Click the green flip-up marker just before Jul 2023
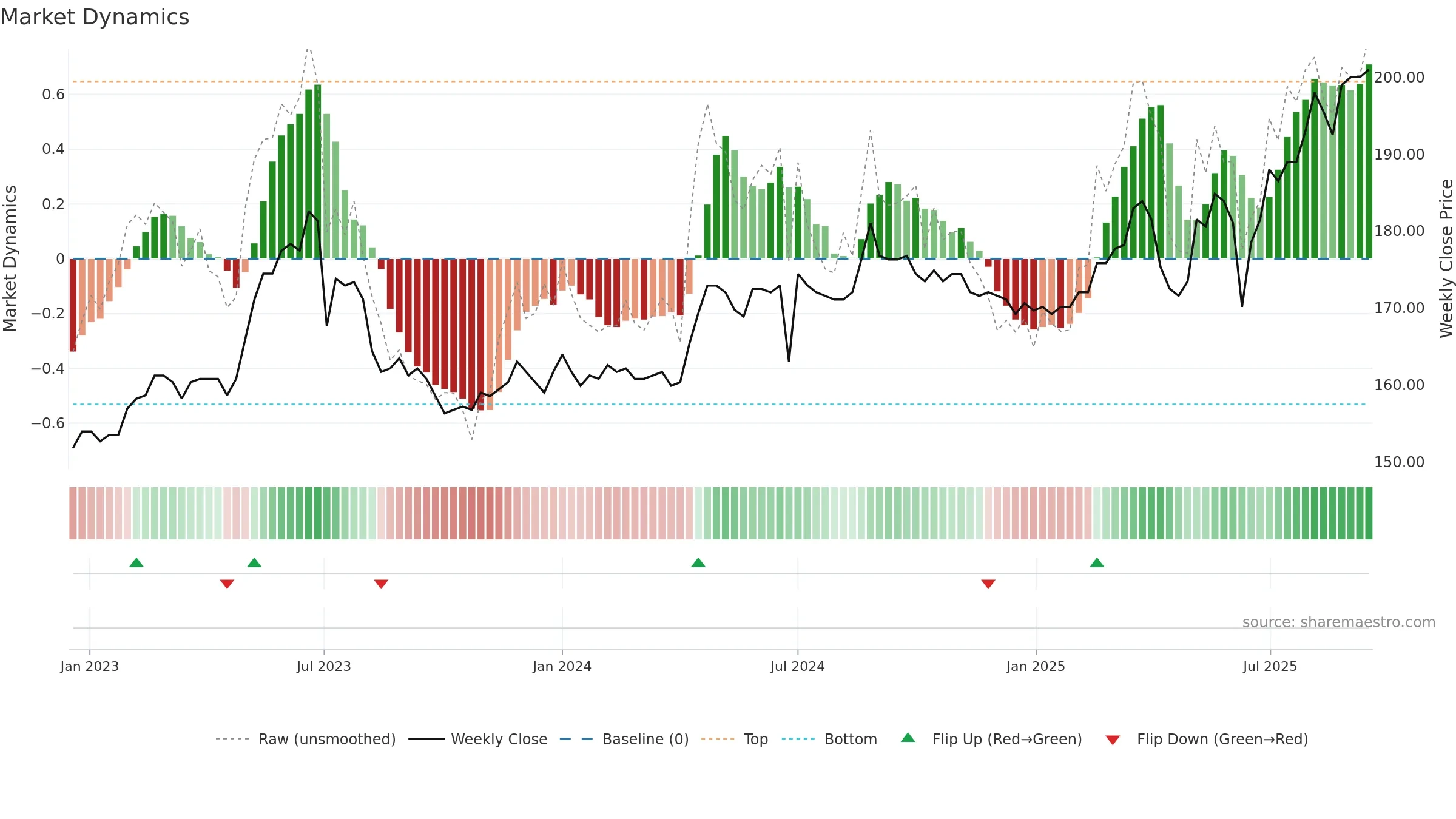This screenshot has height=819, width=1456. tap(254, 562)
